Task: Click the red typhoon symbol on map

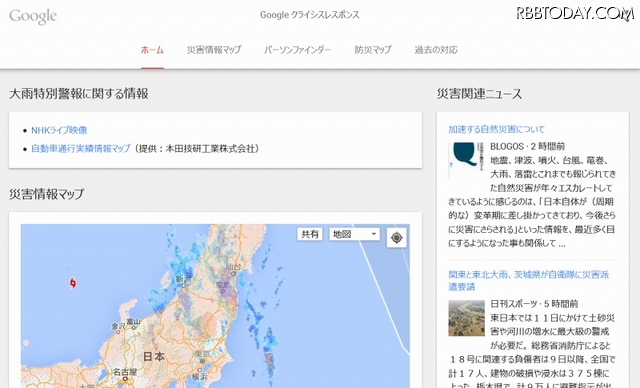Action: click(73, 283)
